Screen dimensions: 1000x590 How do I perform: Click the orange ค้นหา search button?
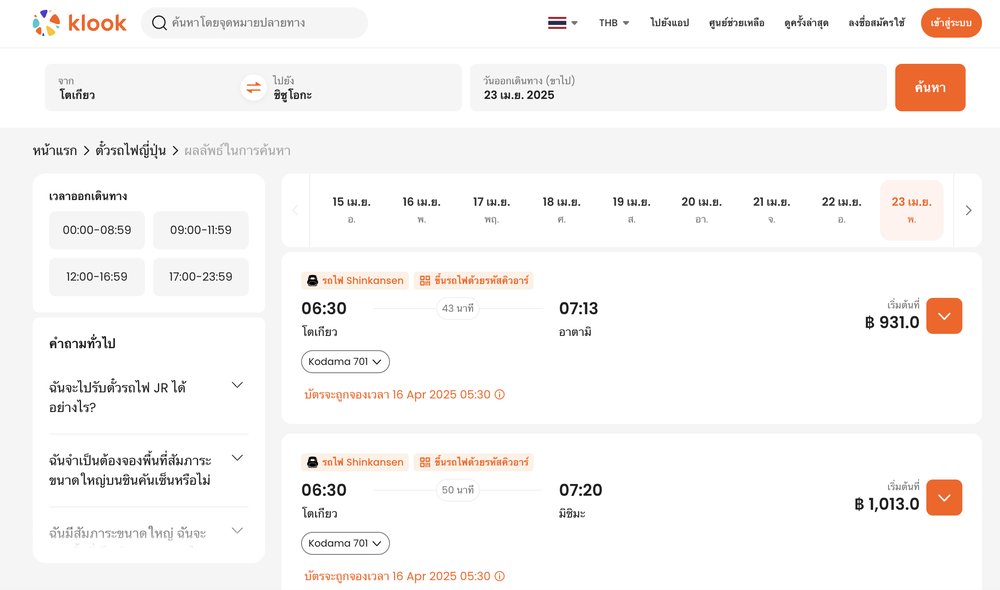(x=930, y=88)
